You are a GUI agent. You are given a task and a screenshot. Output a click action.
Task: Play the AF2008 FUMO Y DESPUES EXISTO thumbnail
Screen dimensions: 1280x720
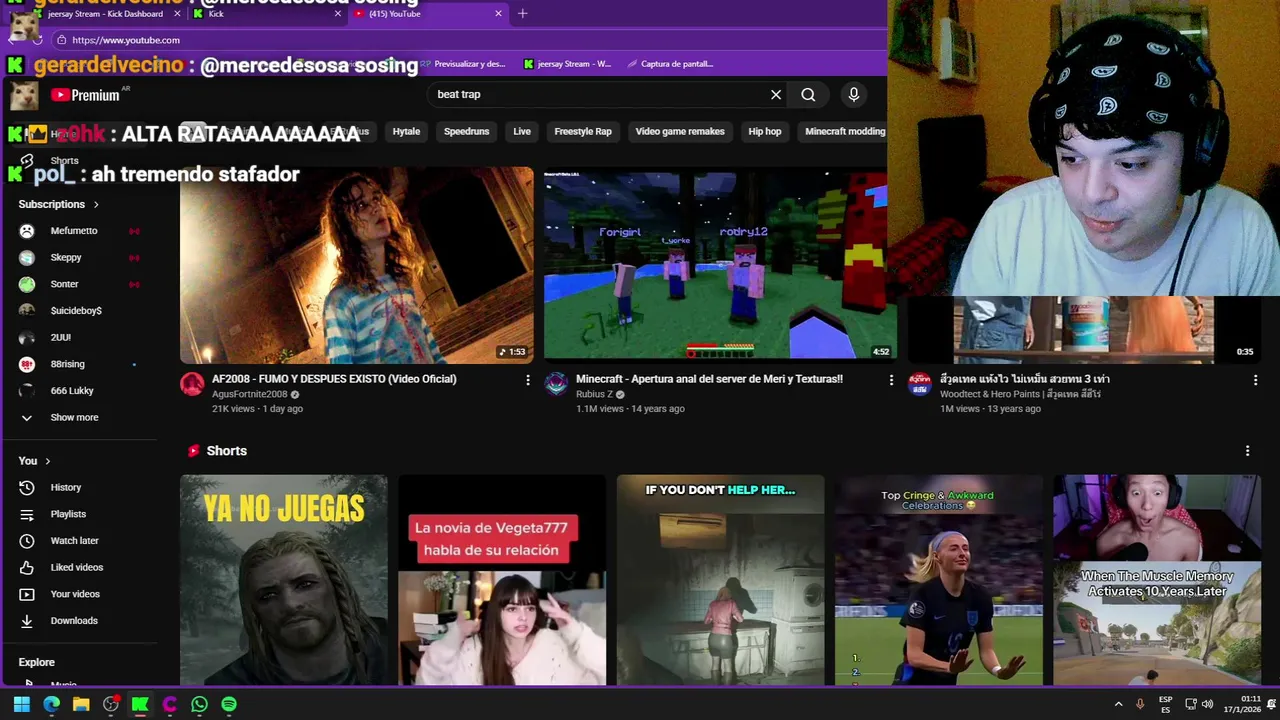[x=357, y=265]
